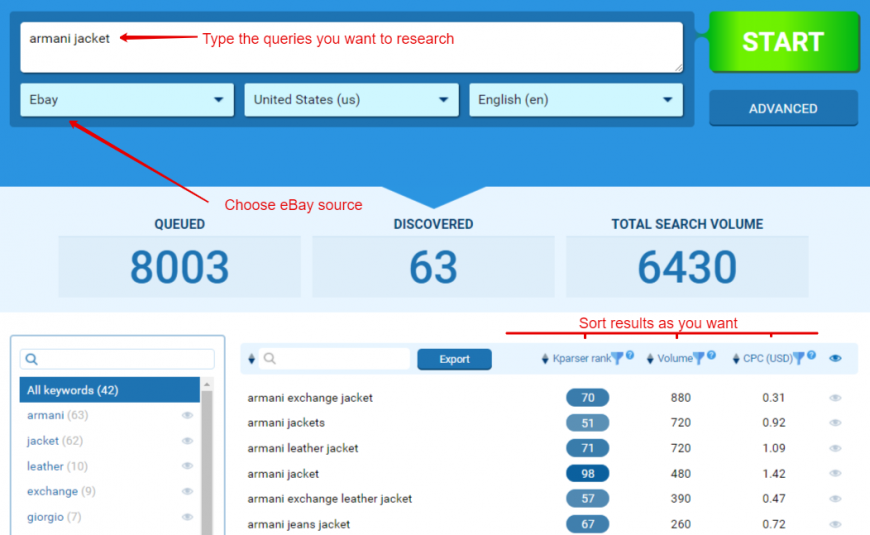Open the Volume help question mark

pos(711,355)
